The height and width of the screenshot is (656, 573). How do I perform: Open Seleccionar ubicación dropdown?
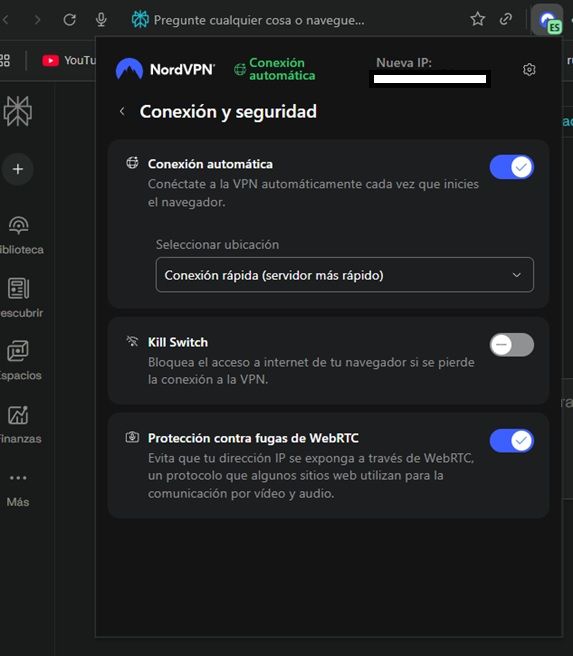345,275
